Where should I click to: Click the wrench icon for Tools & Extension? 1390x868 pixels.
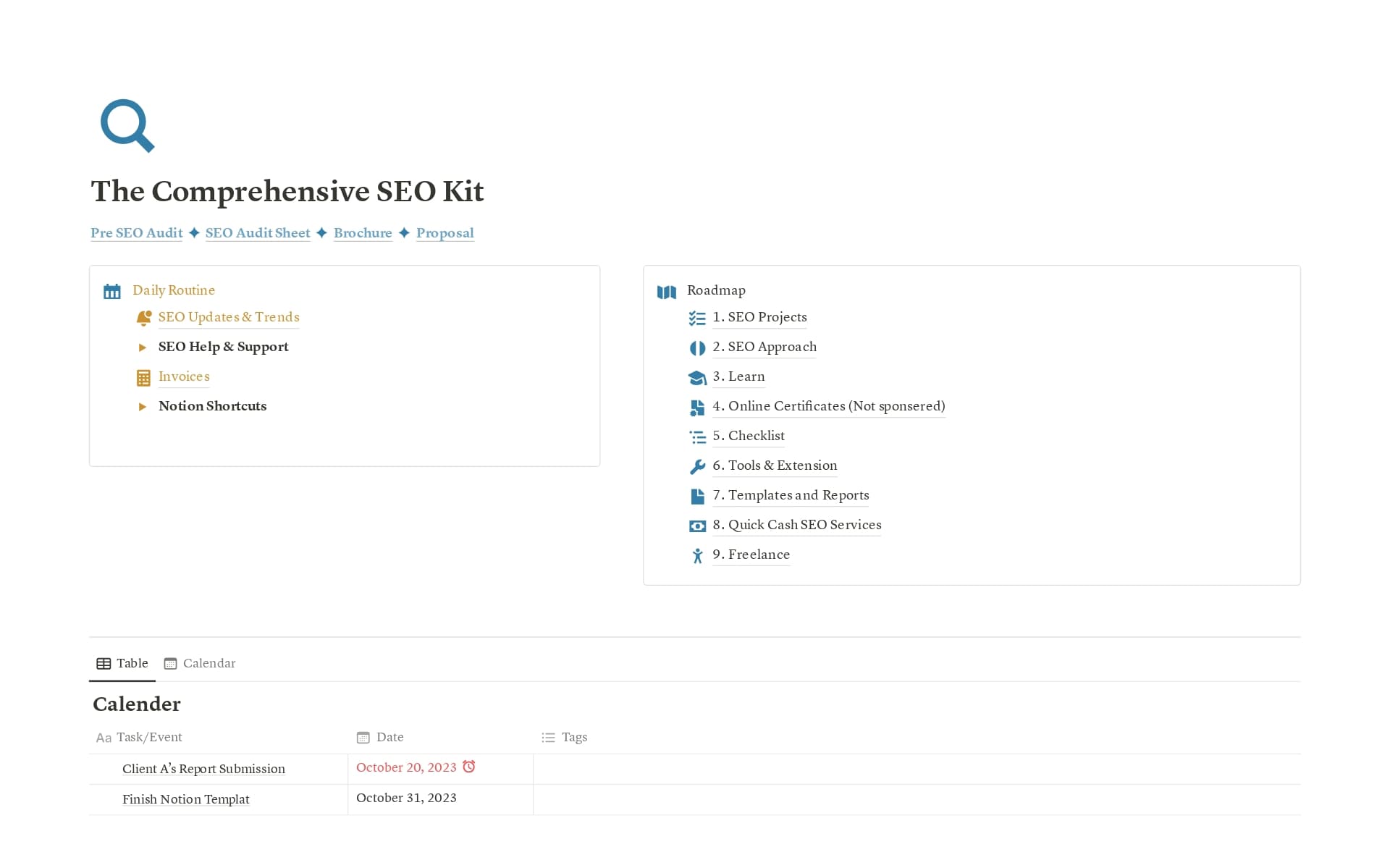[x=697, y=467]
